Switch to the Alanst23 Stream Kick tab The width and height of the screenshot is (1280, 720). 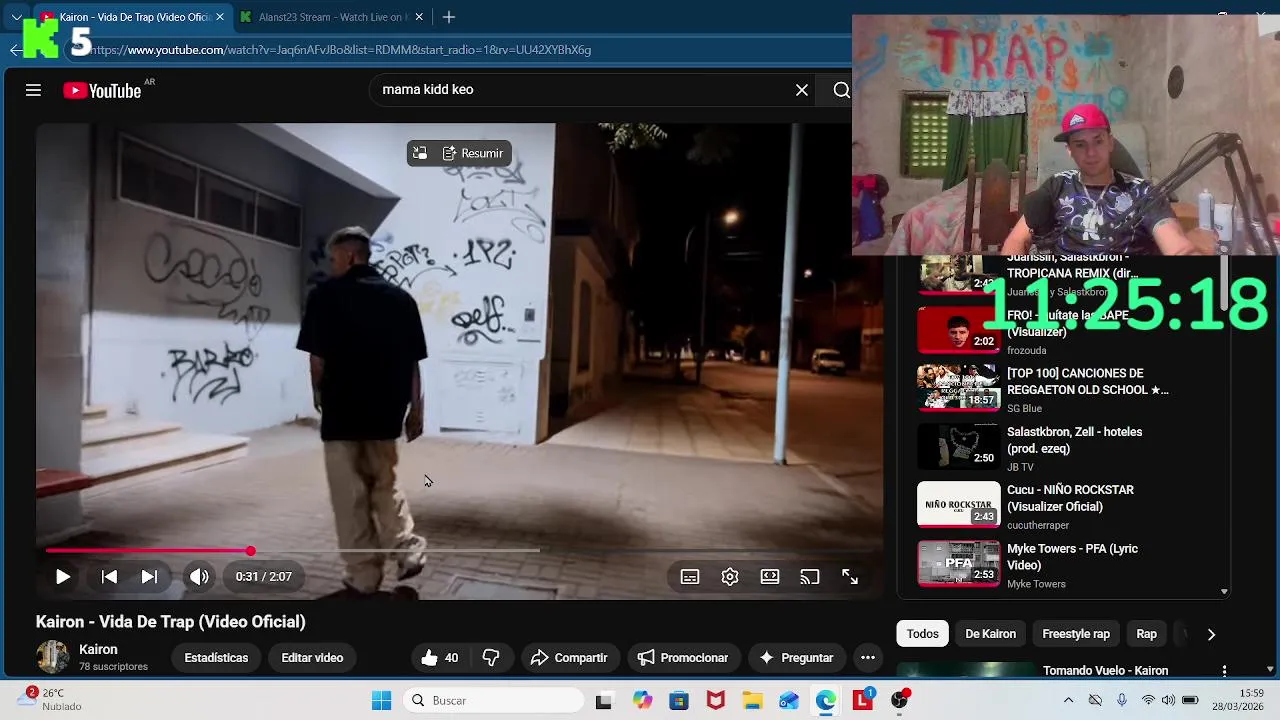pos(331,17)
